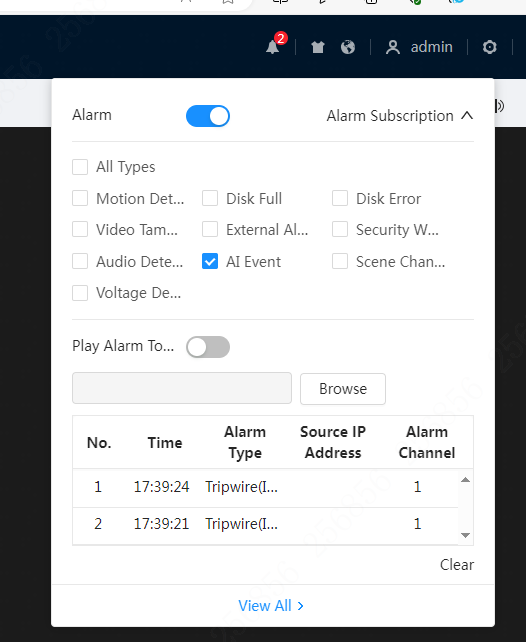This screenshot has width=526, height=642.
Task: Check the Video Tampering checkbox
Action: point(80,229)
